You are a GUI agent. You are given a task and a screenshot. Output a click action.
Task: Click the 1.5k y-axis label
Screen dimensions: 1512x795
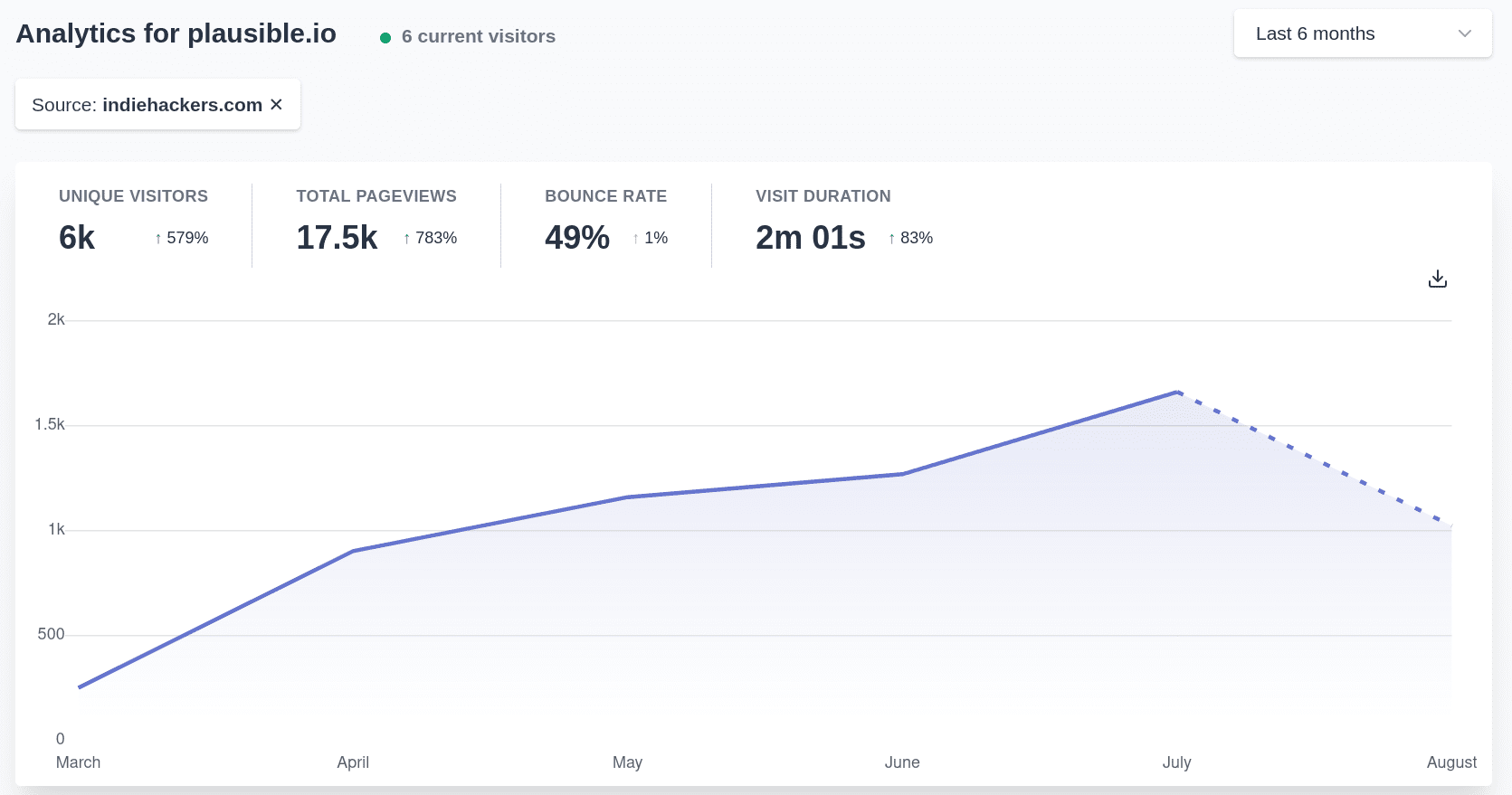pyautogui.click(x=50, y=424)
